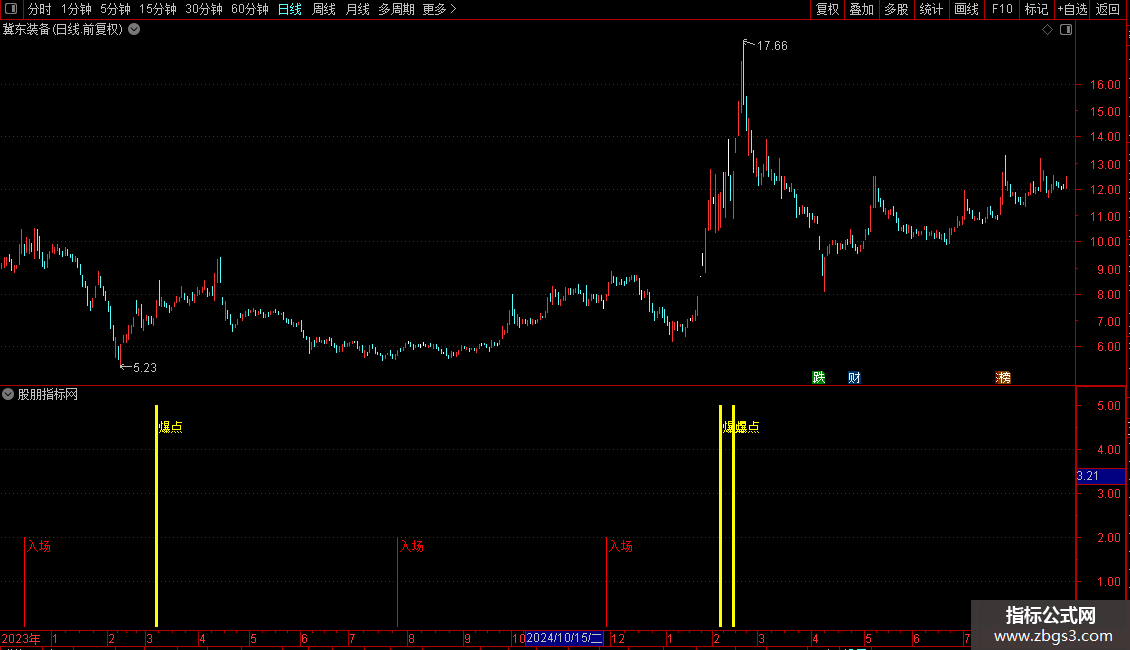Image resolution: width=1130 pixels, height=650 pixels.
Task: Click the 叠加 overlay button
Action: pyautogui.click(x=861, y=9)
